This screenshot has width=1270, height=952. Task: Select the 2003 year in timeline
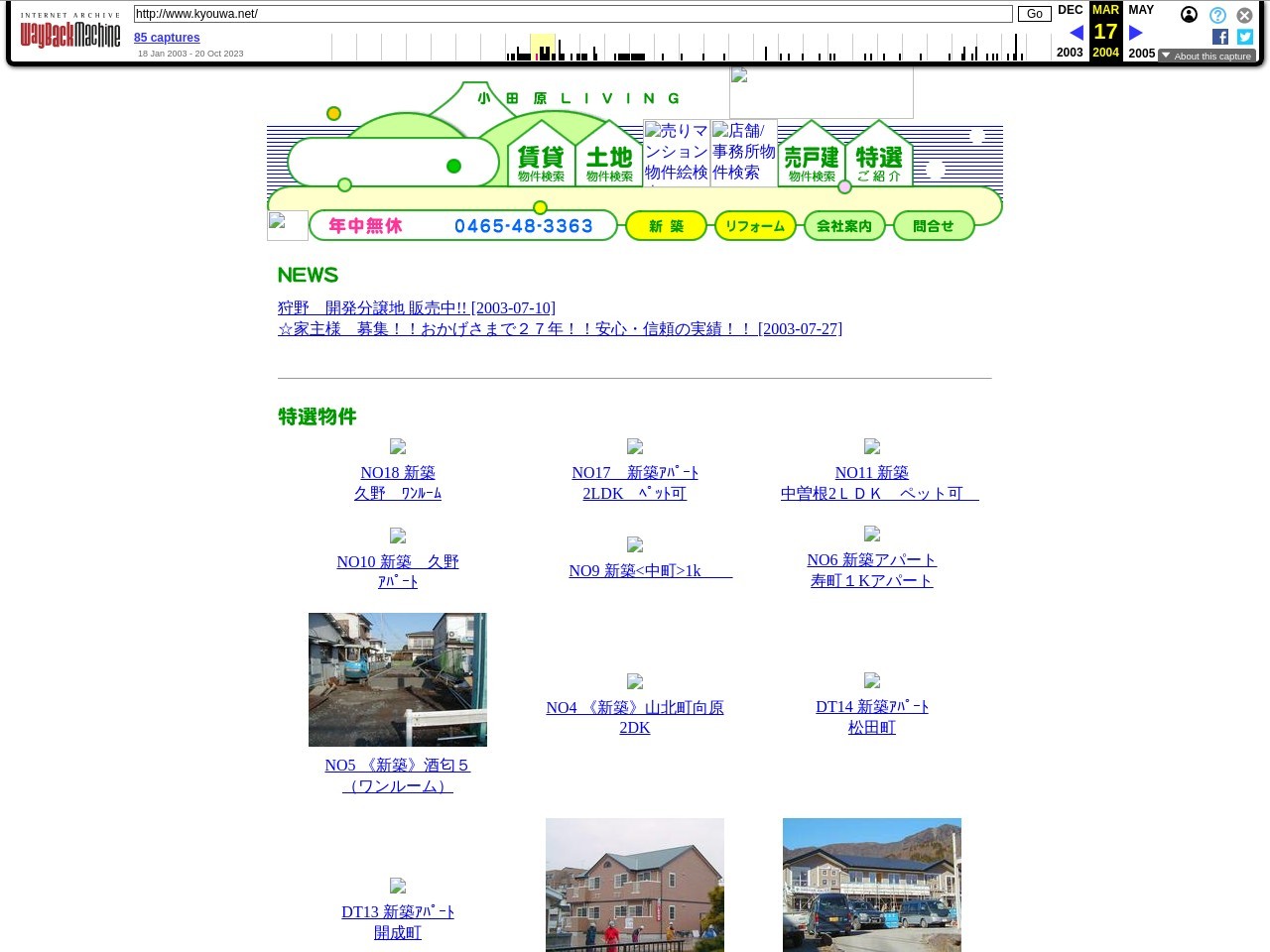point(1070,53)
